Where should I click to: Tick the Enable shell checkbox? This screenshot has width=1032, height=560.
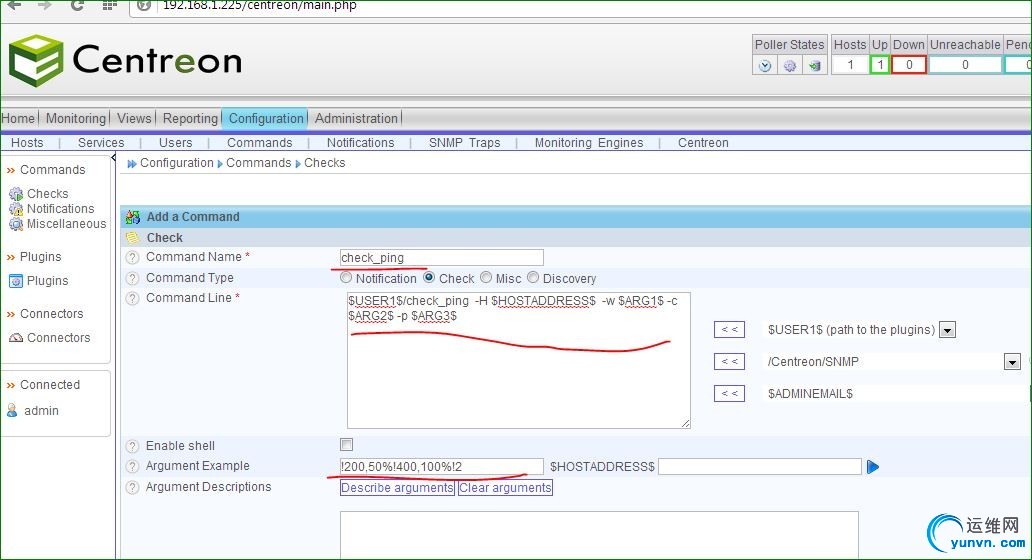[x=346, y=445]
